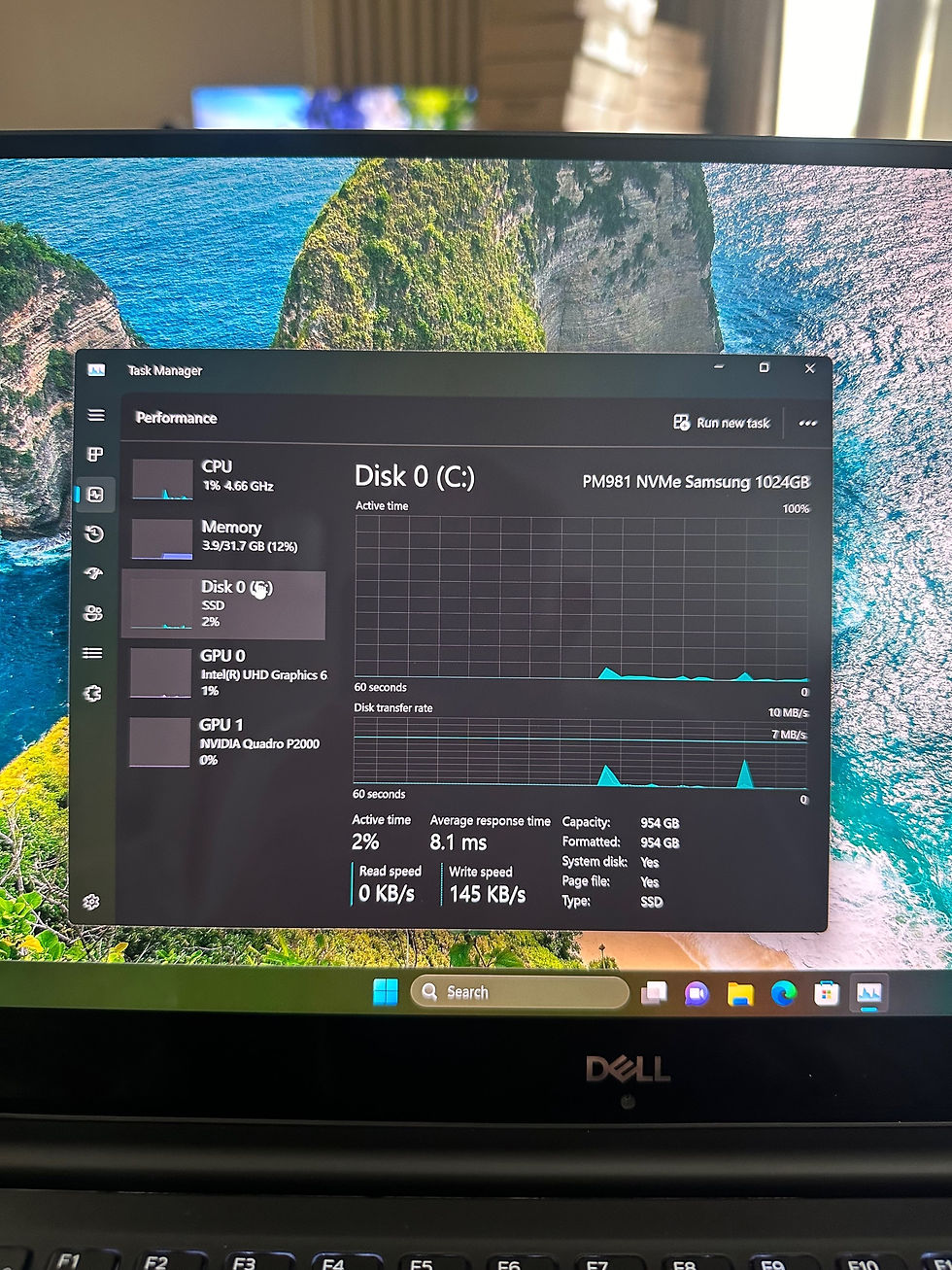Image resolution: width=952 pixels, height=1270 pixels.
Task: Open the Details page icon
Action: pos(93,653)
